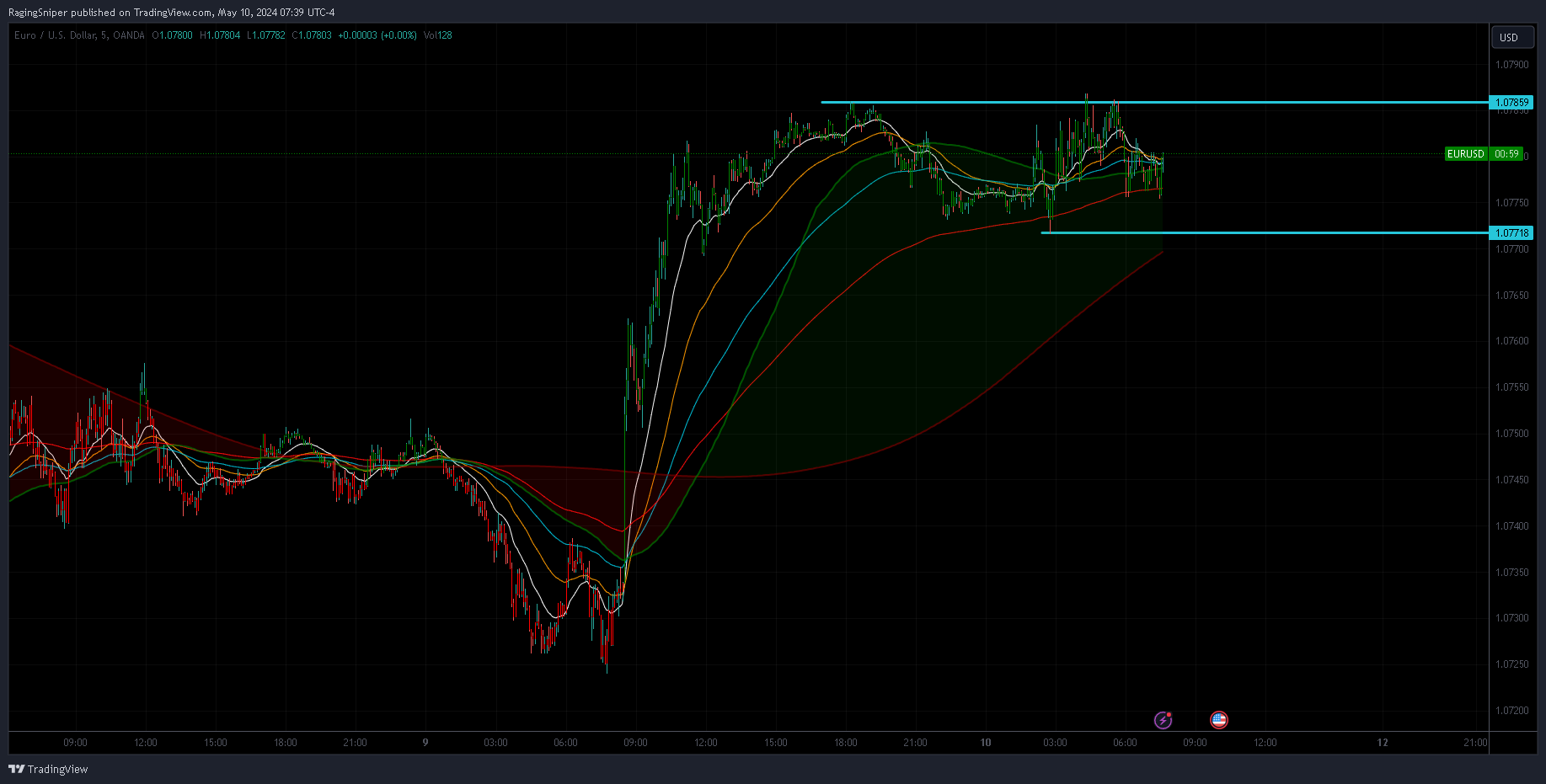This screenshot has height=784, width=1546.
Task: Click the 1.07200 price axis label
Action: [1511, 711]
